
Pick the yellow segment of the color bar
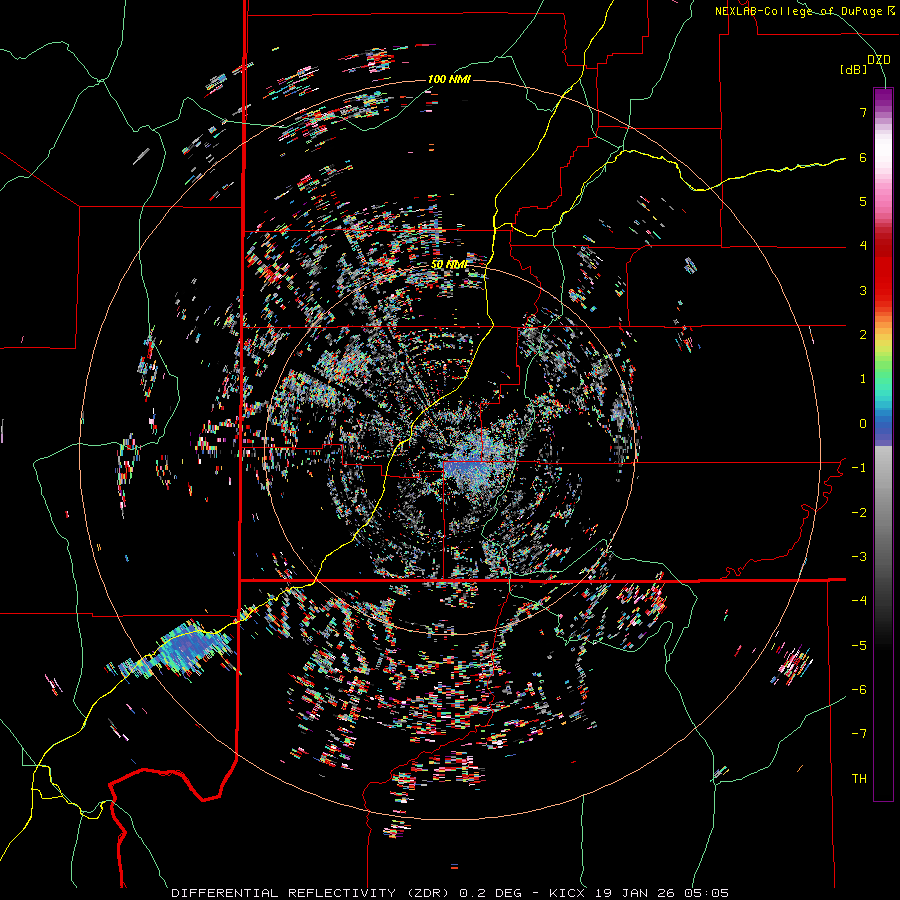click(883, 339)
